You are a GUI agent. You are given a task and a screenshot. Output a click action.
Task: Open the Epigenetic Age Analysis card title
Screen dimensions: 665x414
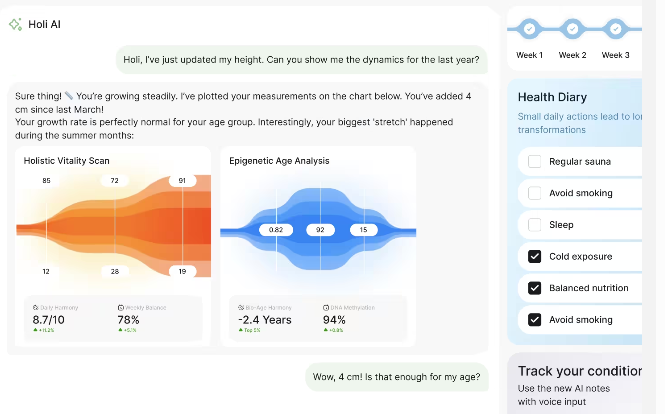coord(279,161)
